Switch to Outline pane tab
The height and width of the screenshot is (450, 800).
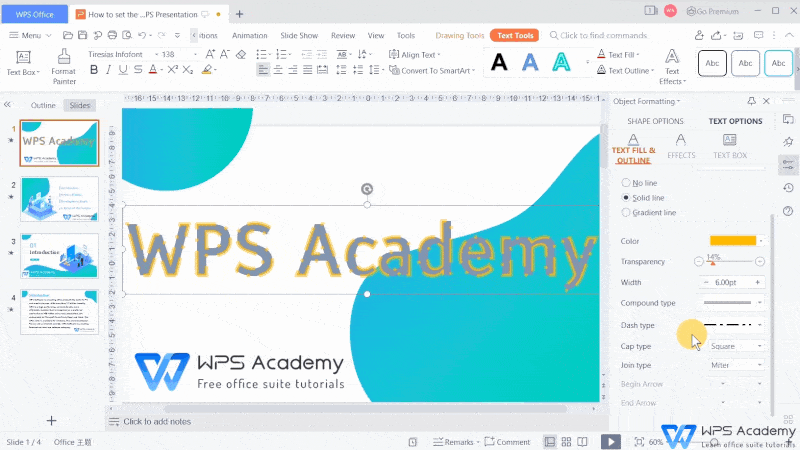coord(43,105)
